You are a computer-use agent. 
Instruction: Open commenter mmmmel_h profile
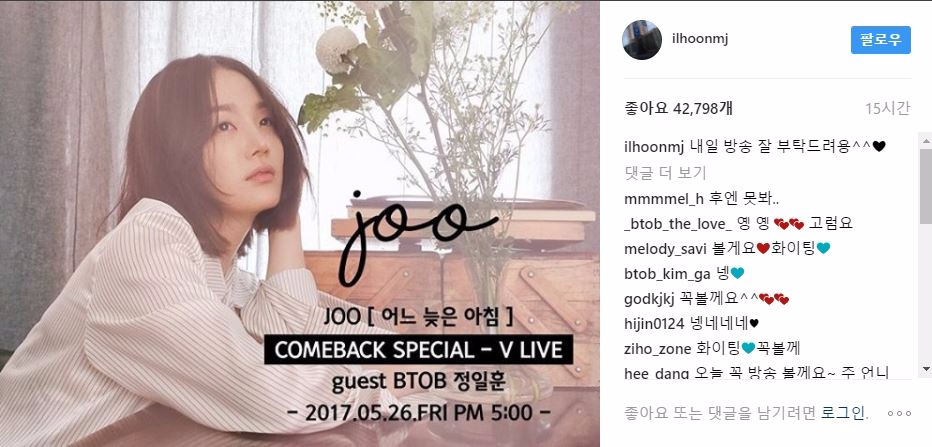[655, 199]
